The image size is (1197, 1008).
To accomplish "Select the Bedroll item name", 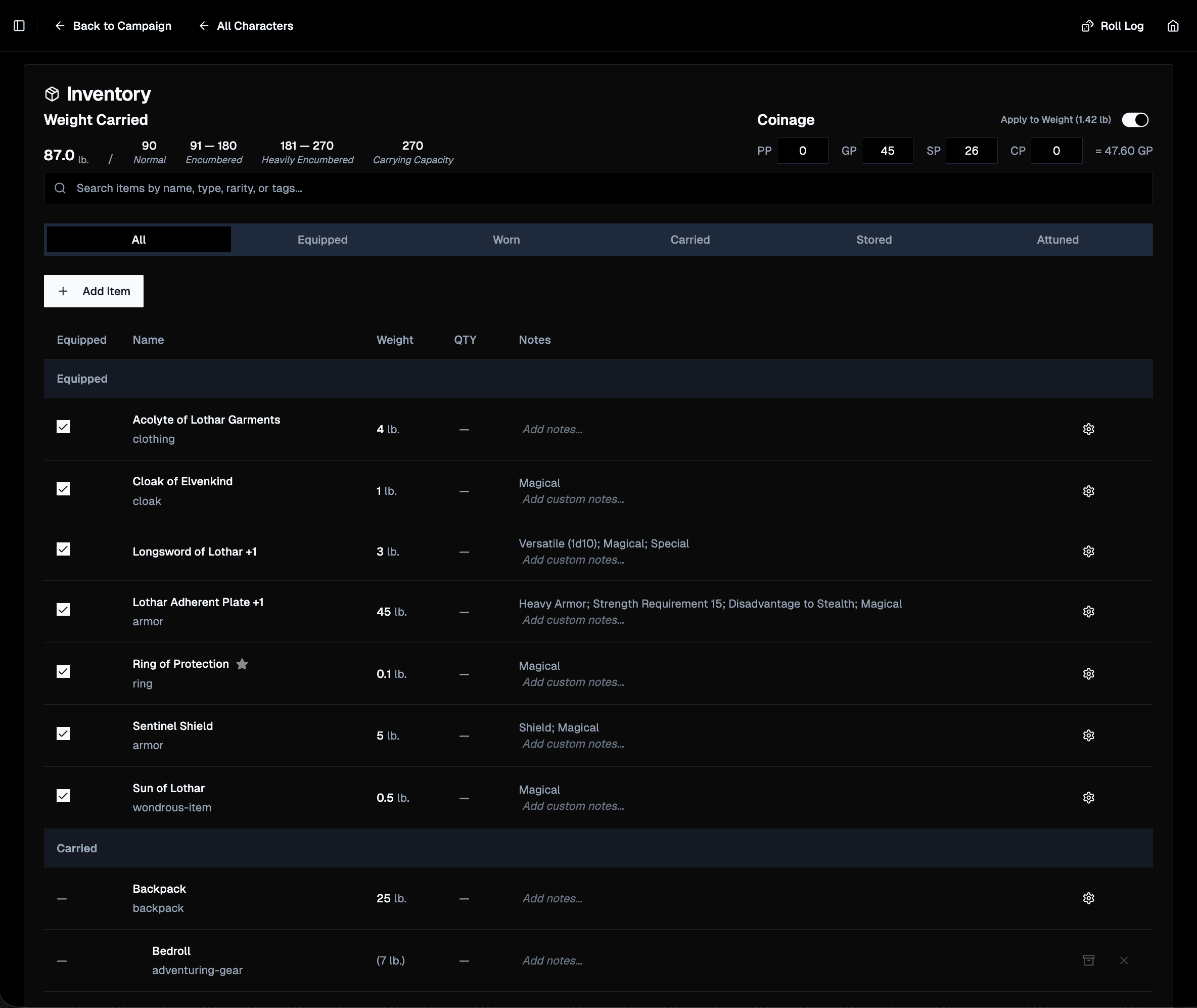I will 171,951.
